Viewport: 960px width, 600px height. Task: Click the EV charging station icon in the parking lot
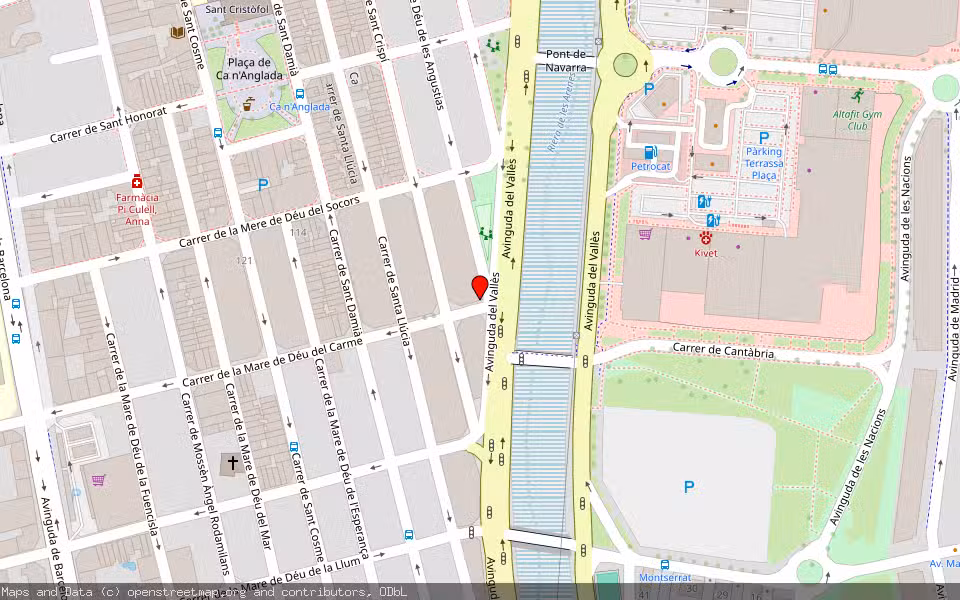pyautogui.click(x=702, y=202)
